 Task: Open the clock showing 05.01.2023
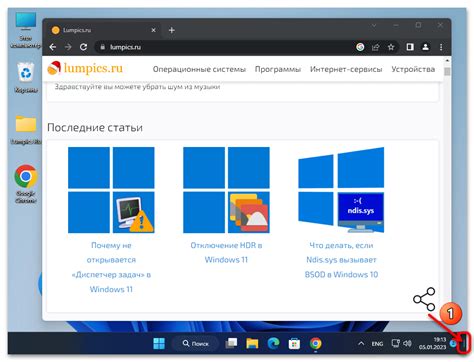tap(432, 343)
